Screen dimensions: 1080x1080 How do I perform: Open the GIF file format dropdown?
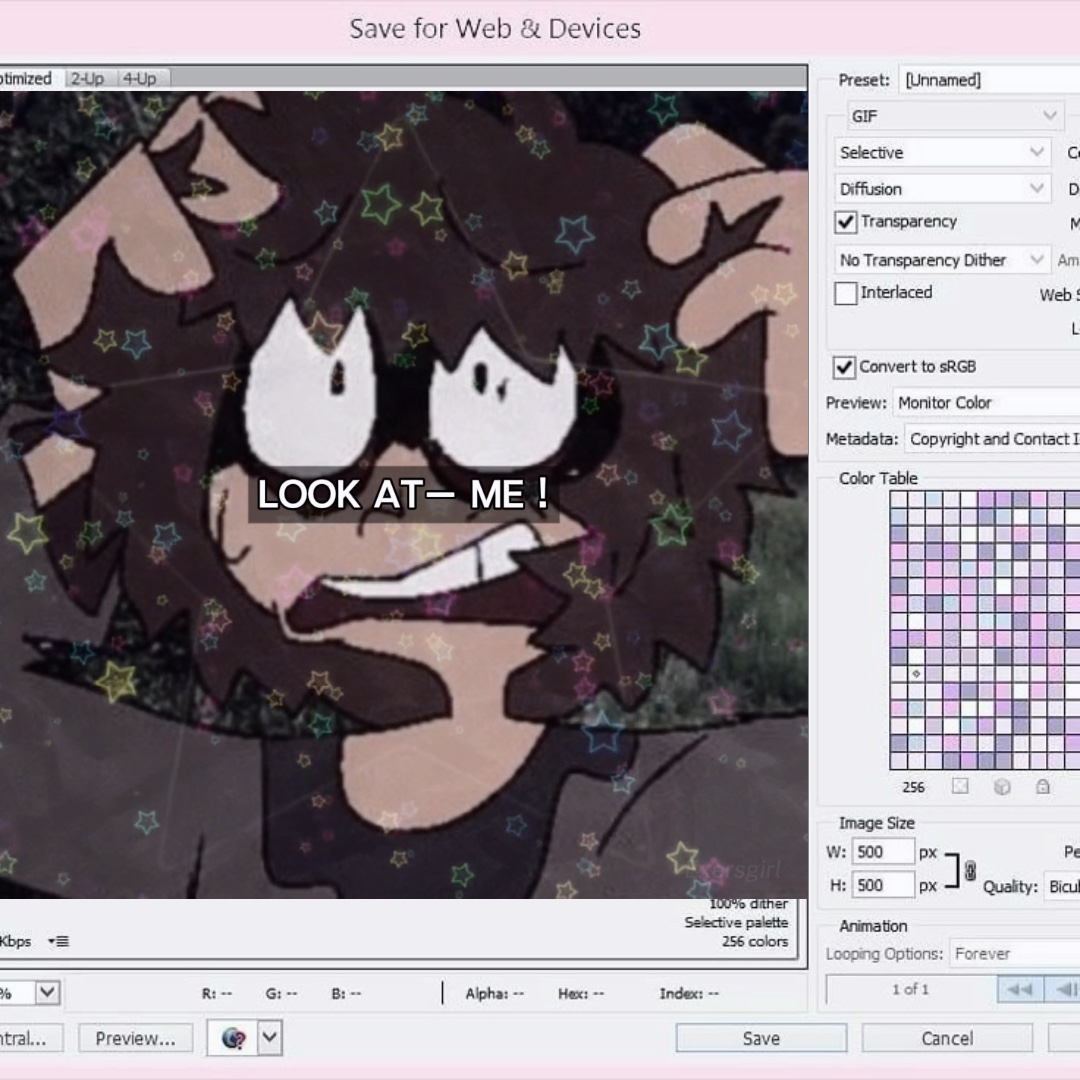pyautogui.click(x=955, y=116)
